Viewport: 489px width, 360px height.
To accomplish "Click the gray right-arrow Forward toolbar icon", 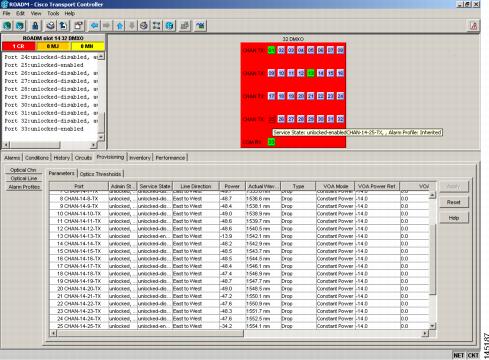I will click(x=107, y=26).
